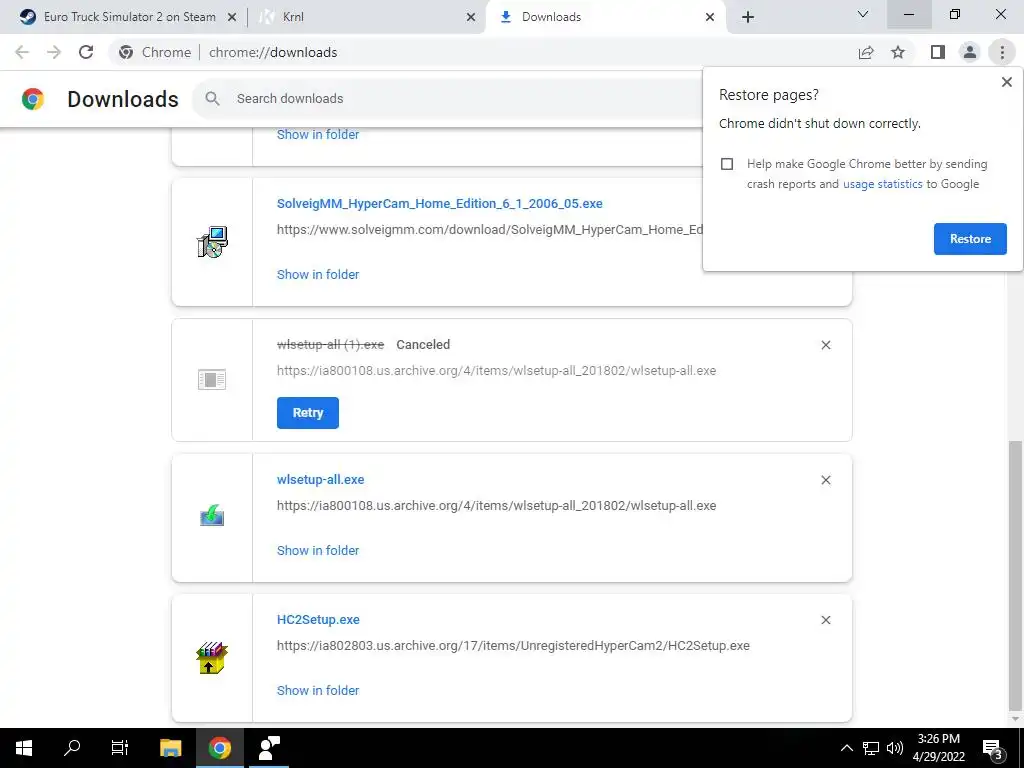Open the Windows Start menu
The width and height of the screenshot is (1024, 768).
[x=24, y=748]
